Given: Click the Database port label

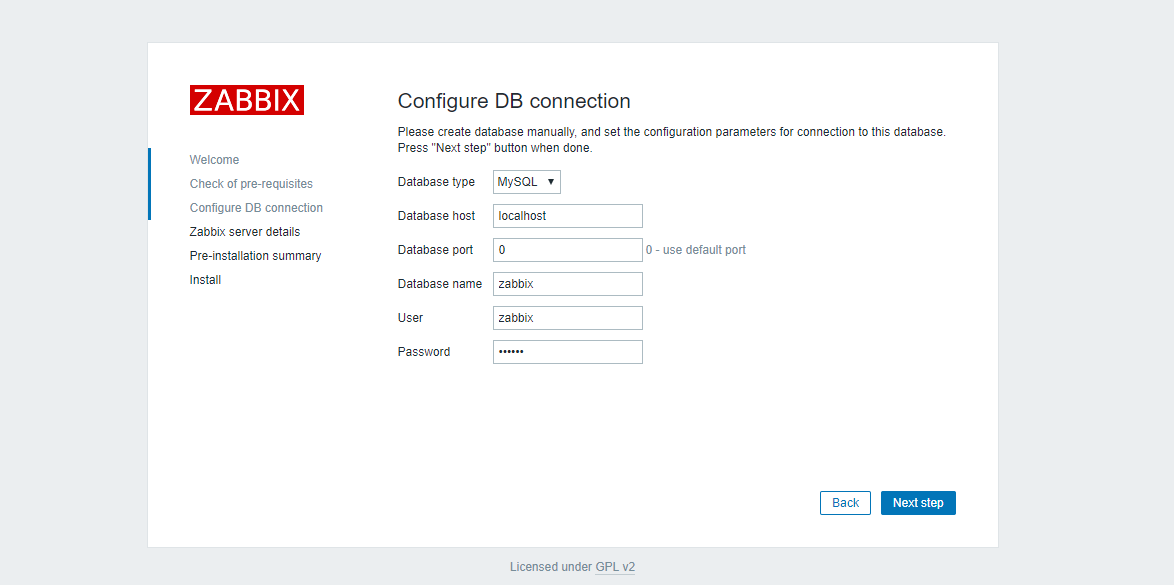Looking at the screenshot, I should click(x=435, y=250).
